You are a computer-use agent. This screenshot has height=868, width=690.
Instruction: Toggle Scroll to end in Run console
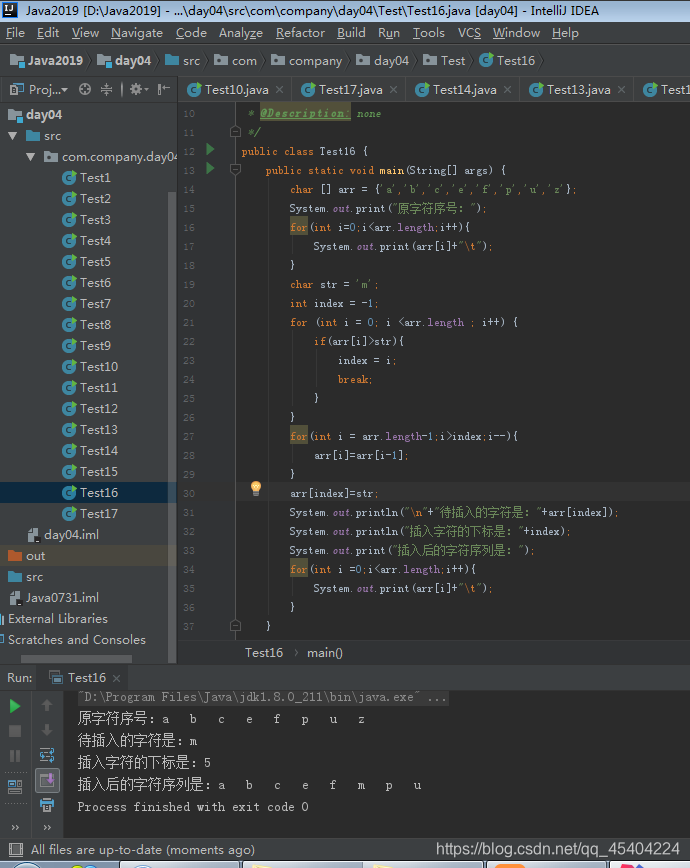click(x=47, y=780)
